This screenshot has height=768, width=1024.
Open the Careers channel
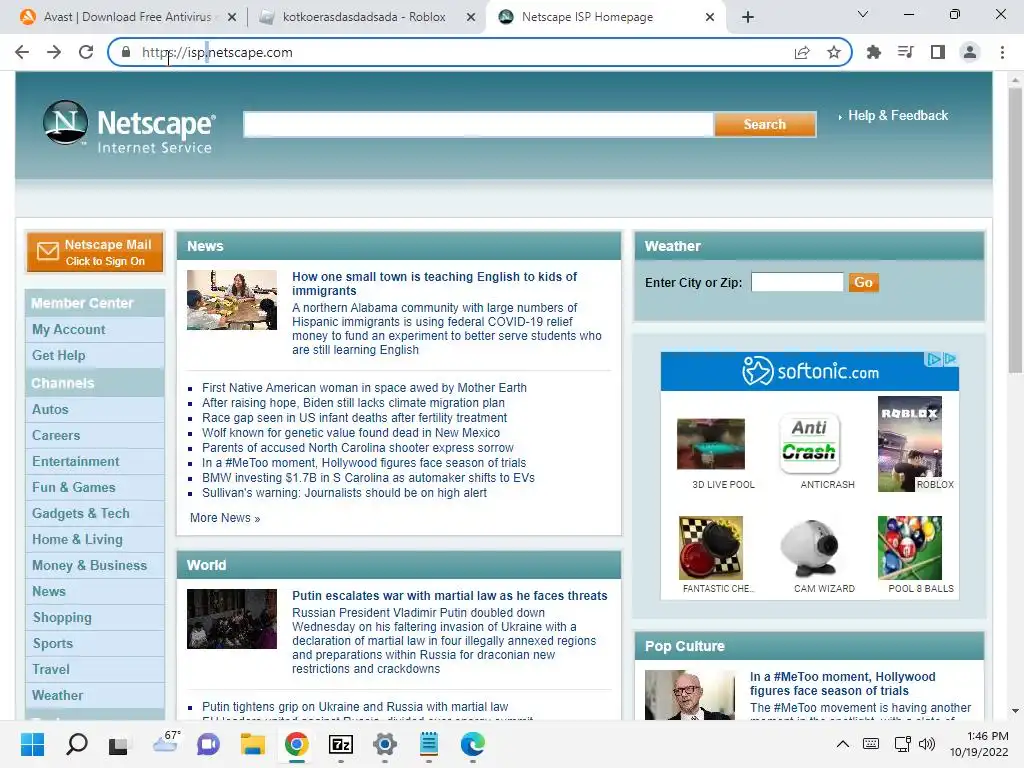[56, 436]
